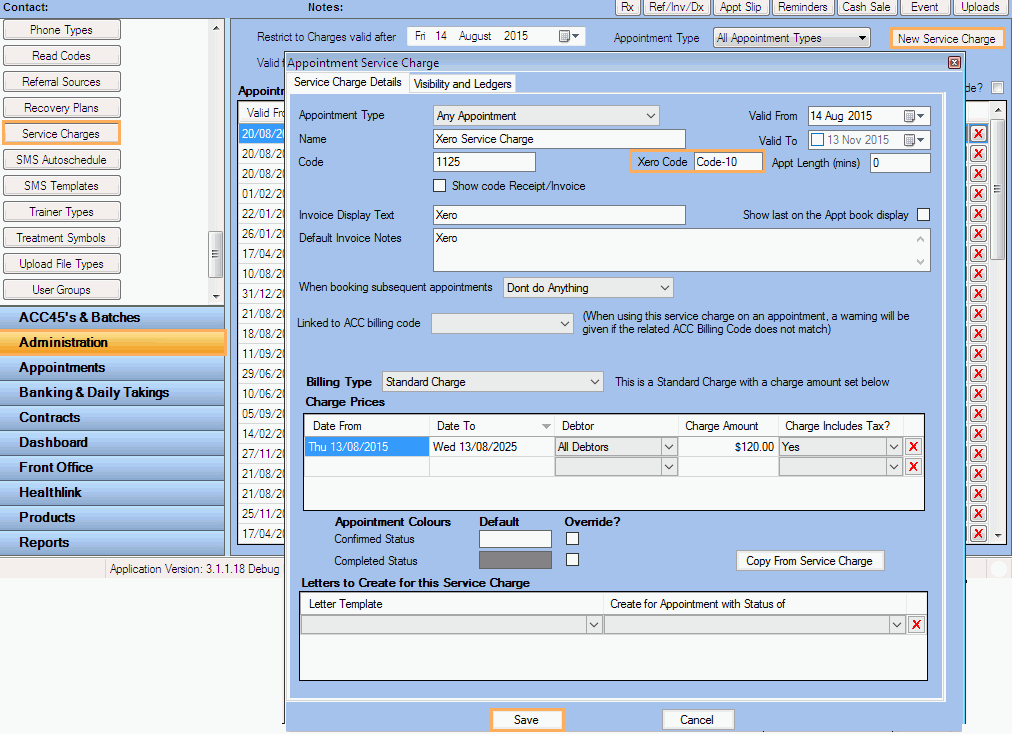The width and height of the screenshot is (1012, 734).
Task: Remove the Letter Template row via red X
Action: [916, 623]
